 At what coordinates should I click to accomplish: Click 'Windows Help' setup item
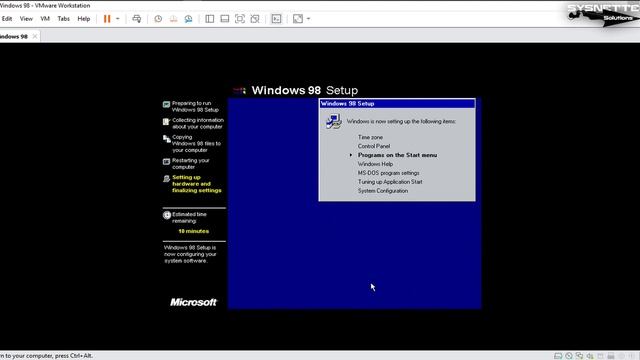coord(376,164)
